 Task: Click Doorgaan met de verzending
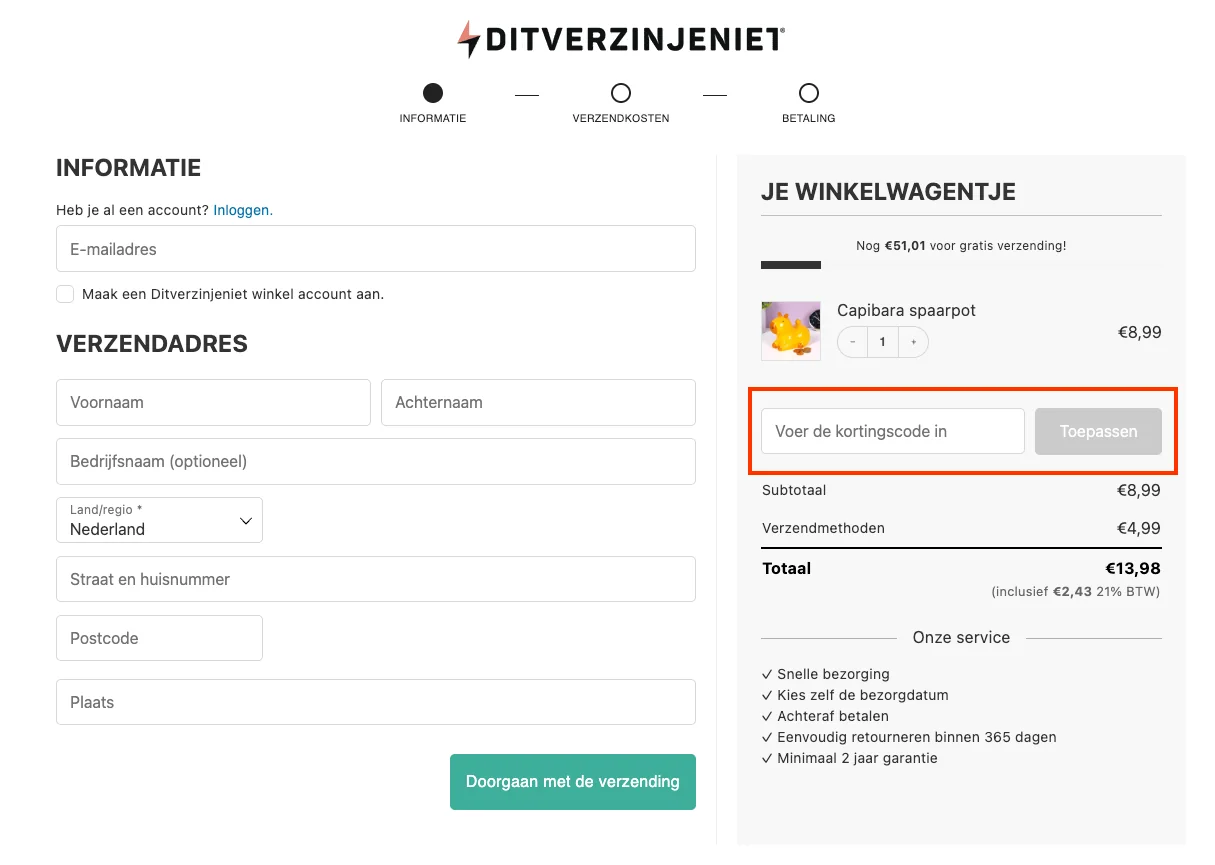coord(572,781)
